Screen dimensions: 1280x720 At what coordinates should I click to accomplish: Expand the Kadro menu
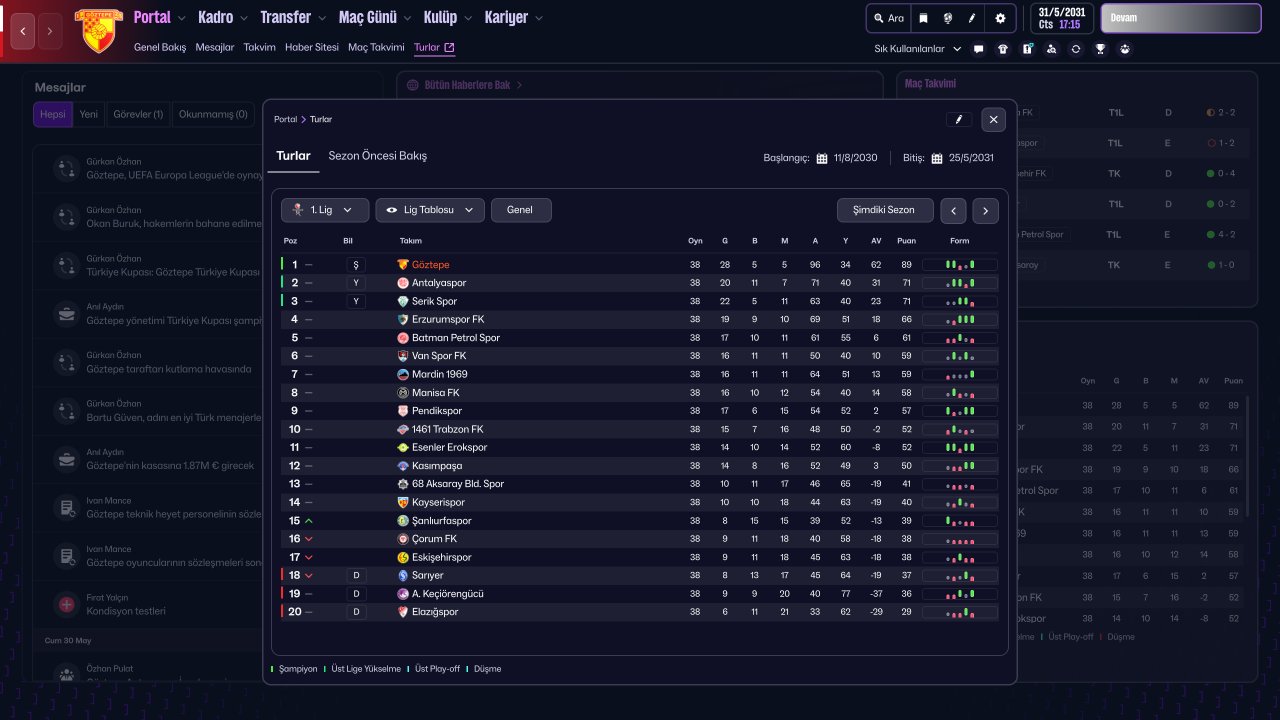click(x=223, y=17)
